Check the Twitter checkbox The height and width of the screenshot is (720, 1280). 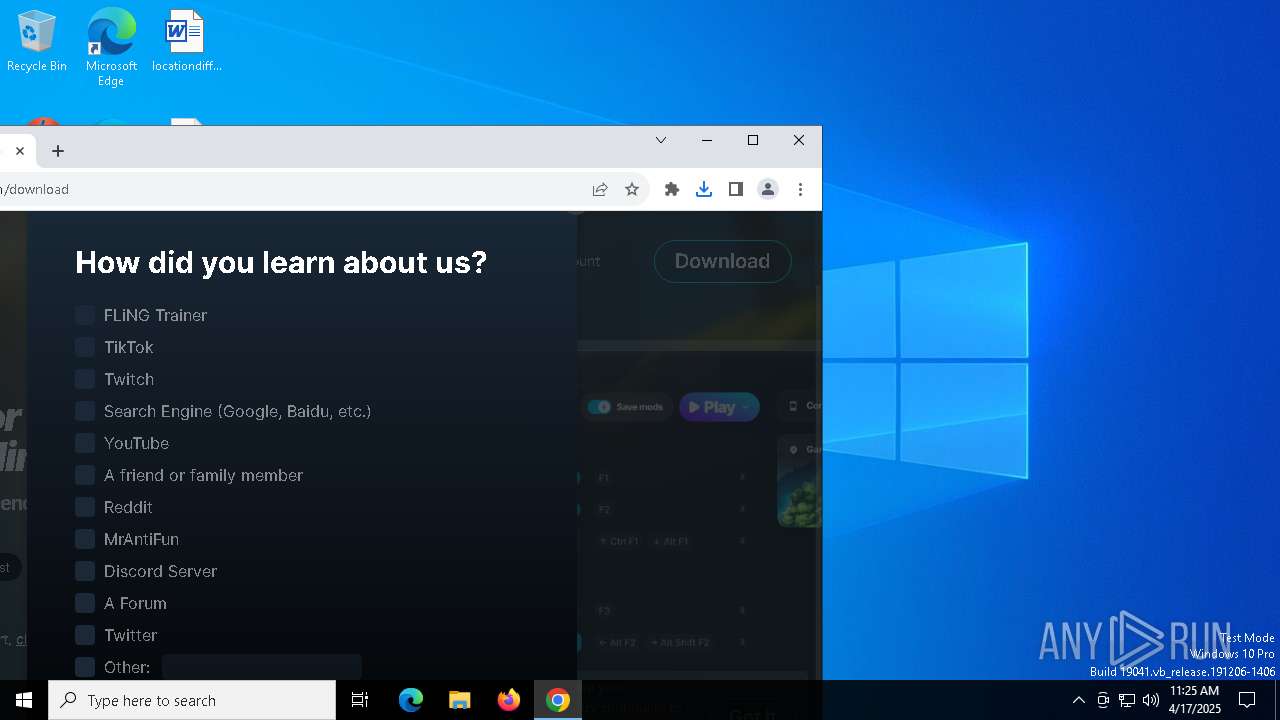85,635
